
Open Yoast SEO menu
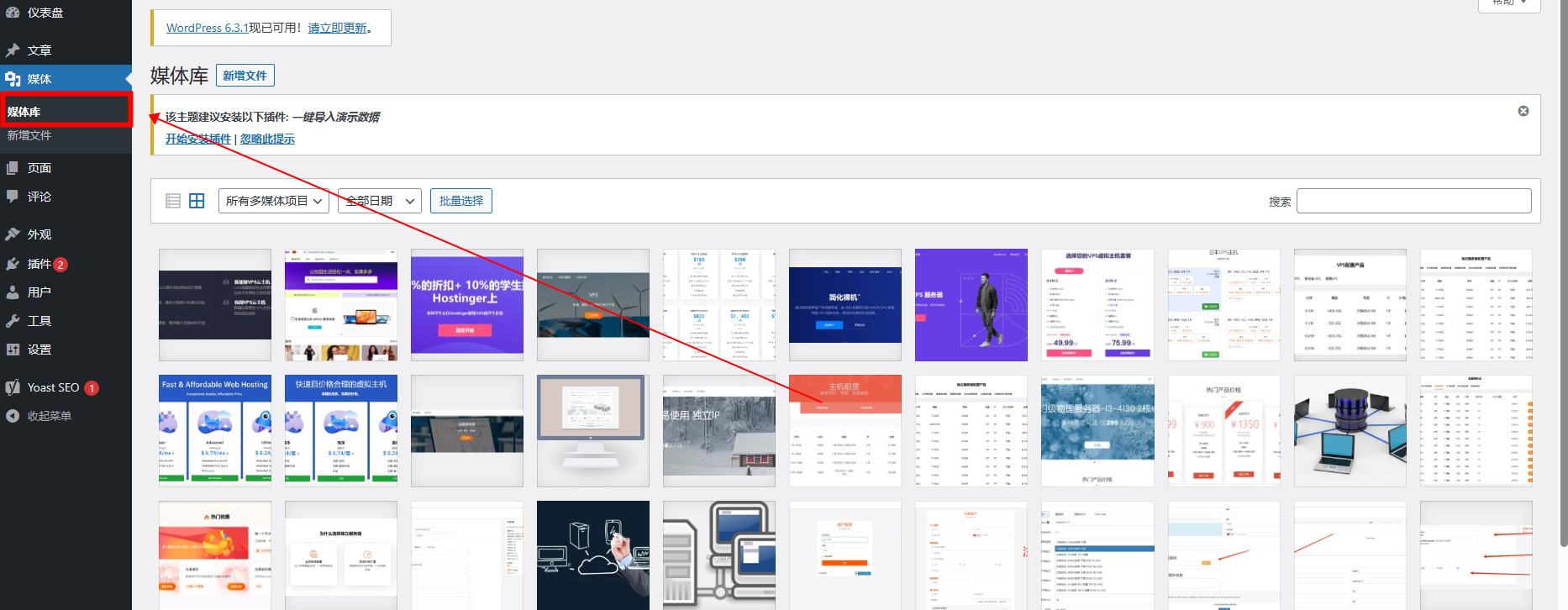pos(53,387)
